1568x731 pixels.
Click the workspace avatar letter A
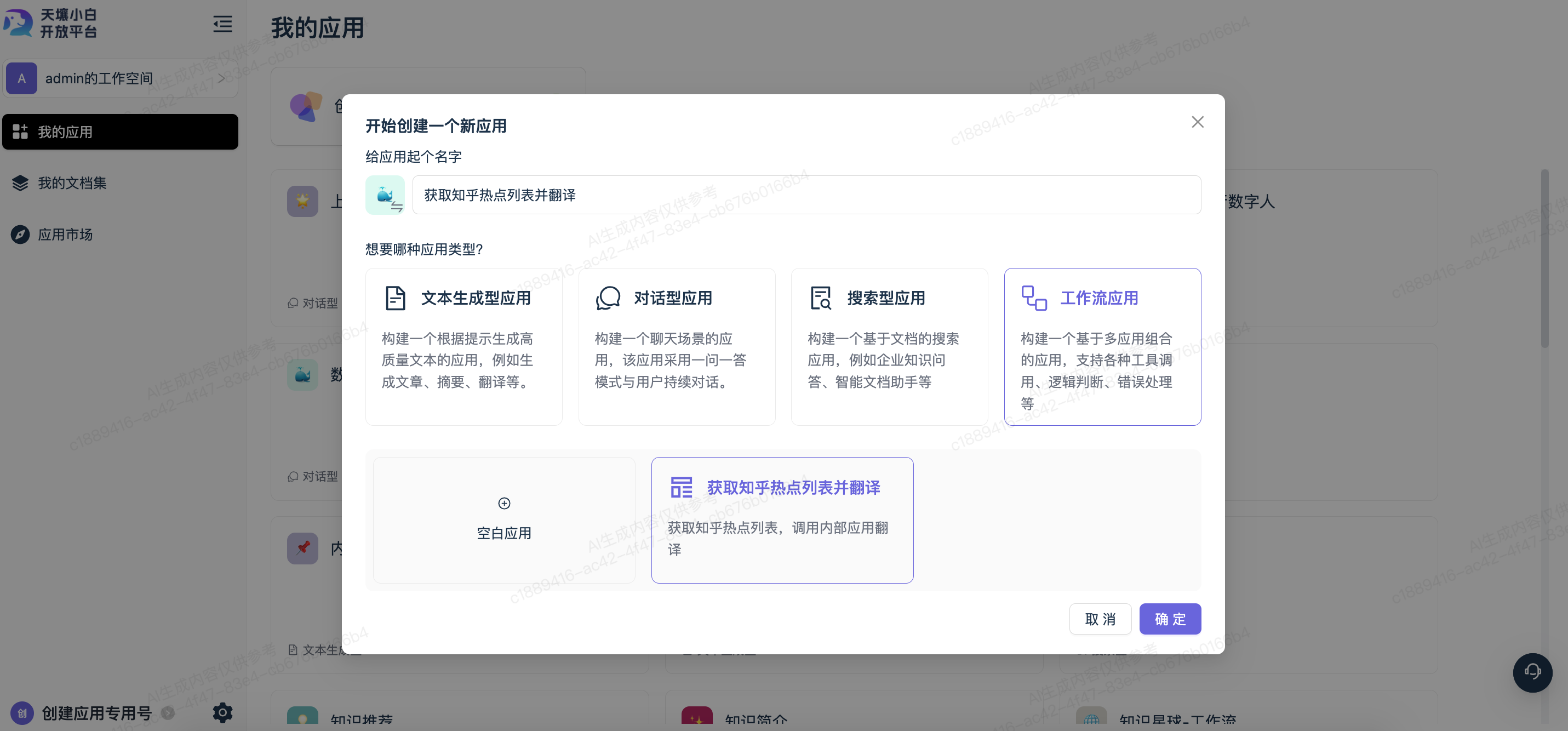(21, 78)
